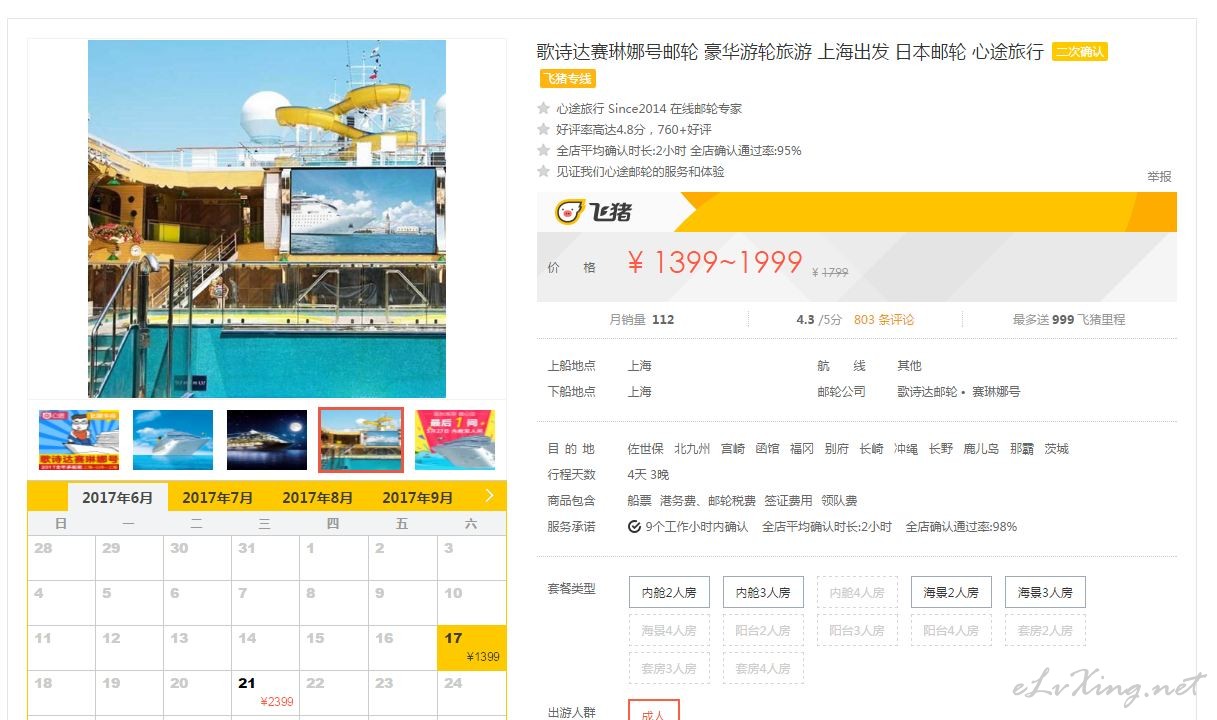Select the 内舱3人房 package type

pos(763,592)
